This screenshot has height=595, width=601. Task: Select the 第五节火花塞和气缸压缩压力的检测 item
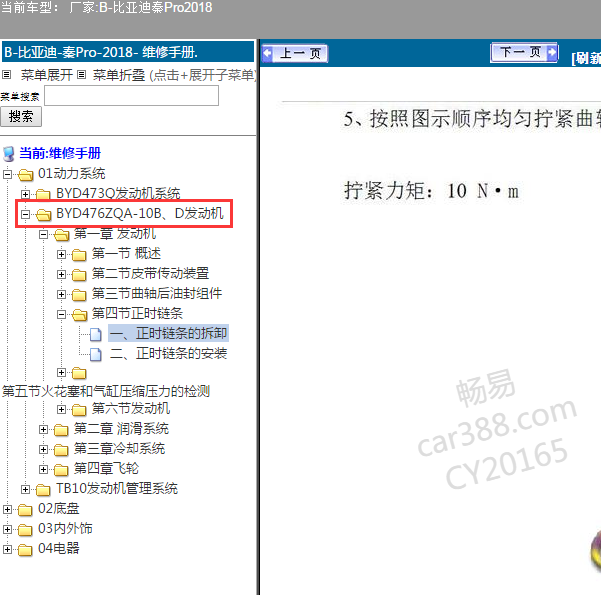tap(106, 391)
